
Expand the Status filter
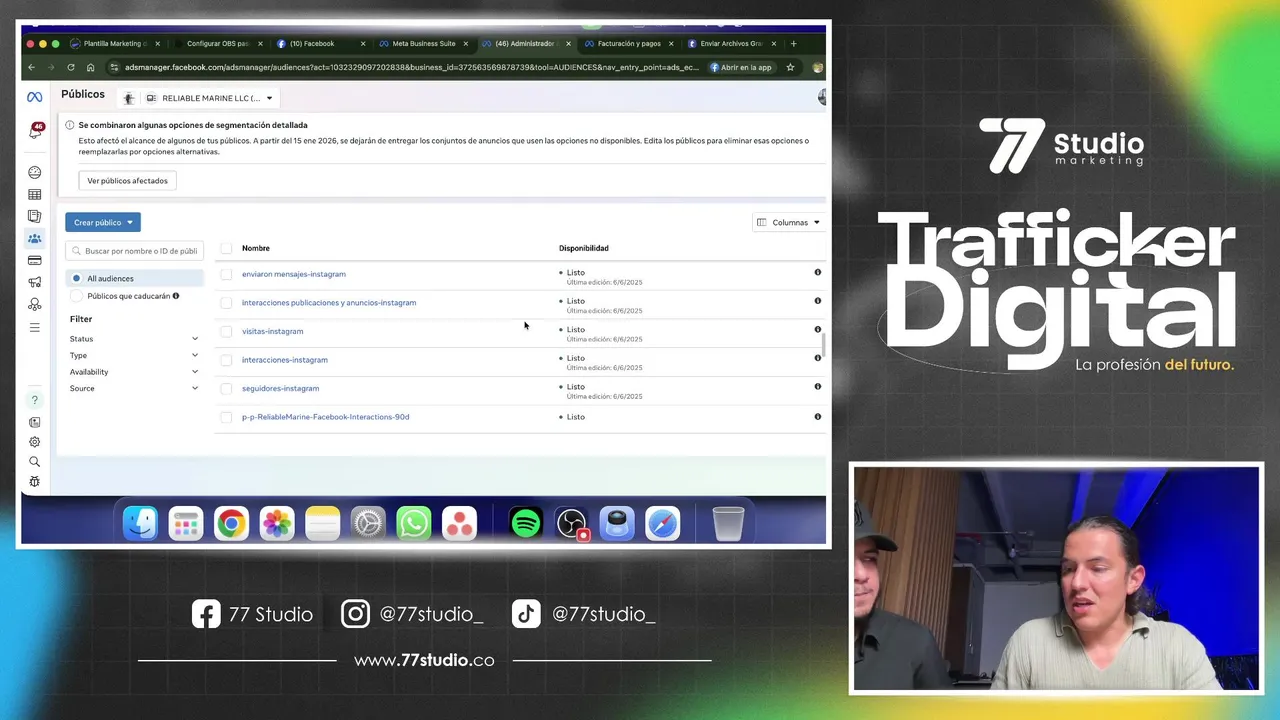[x=134, y=339]
